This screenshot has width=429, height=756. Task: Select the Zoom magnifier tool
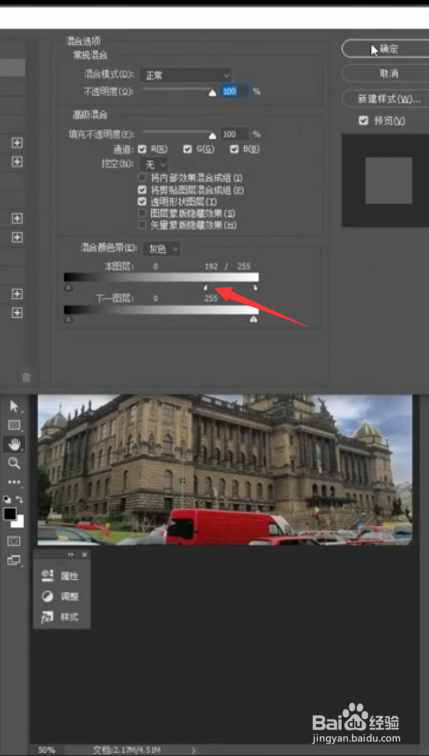pos(14,463)
